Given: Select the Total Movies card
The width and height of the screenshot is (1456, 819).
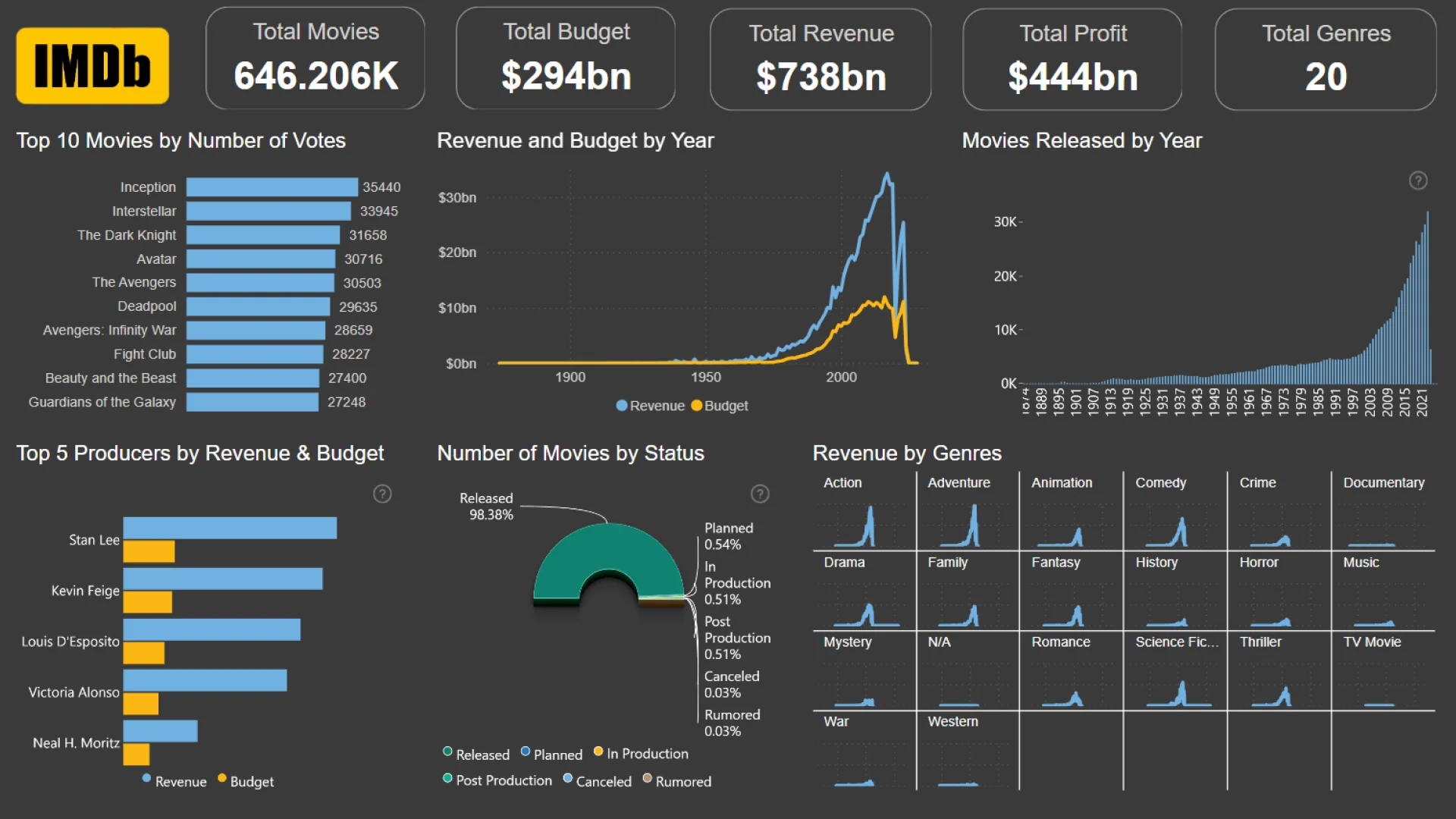Looking at the screenshot, I should pyautogui.click(x=315, y=58).
